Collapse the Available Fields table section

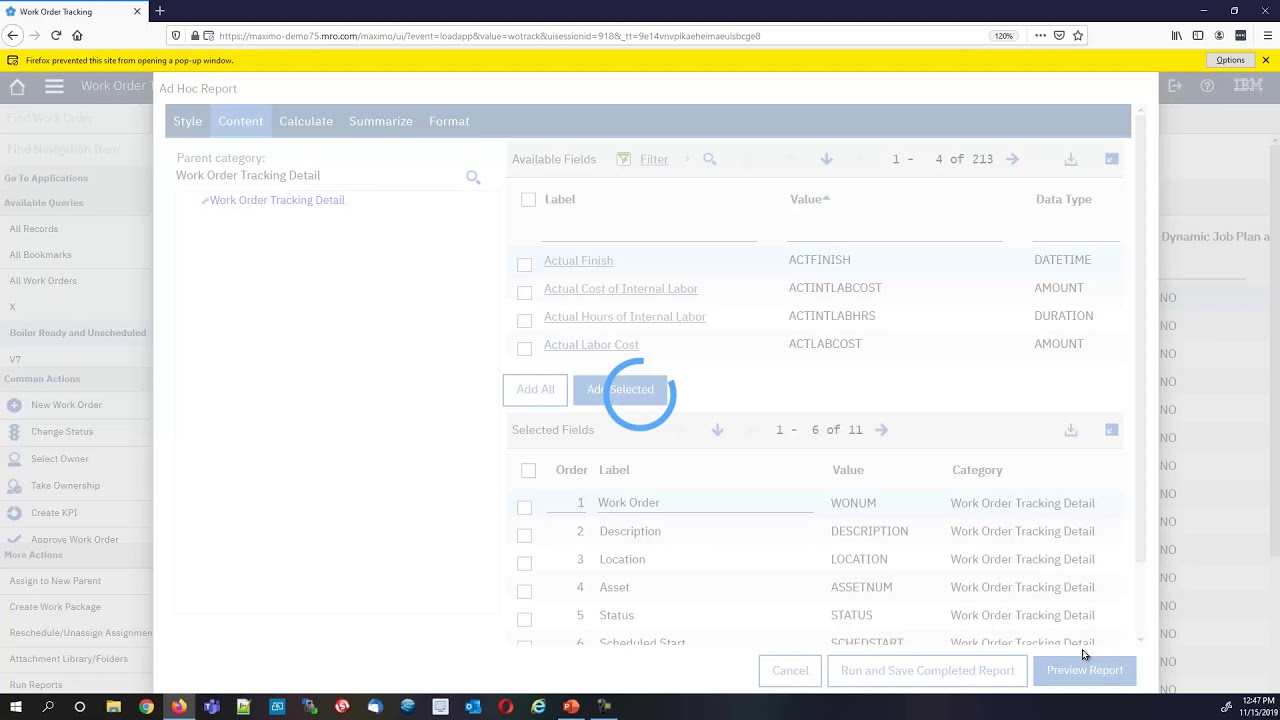tap(1111, 159)
